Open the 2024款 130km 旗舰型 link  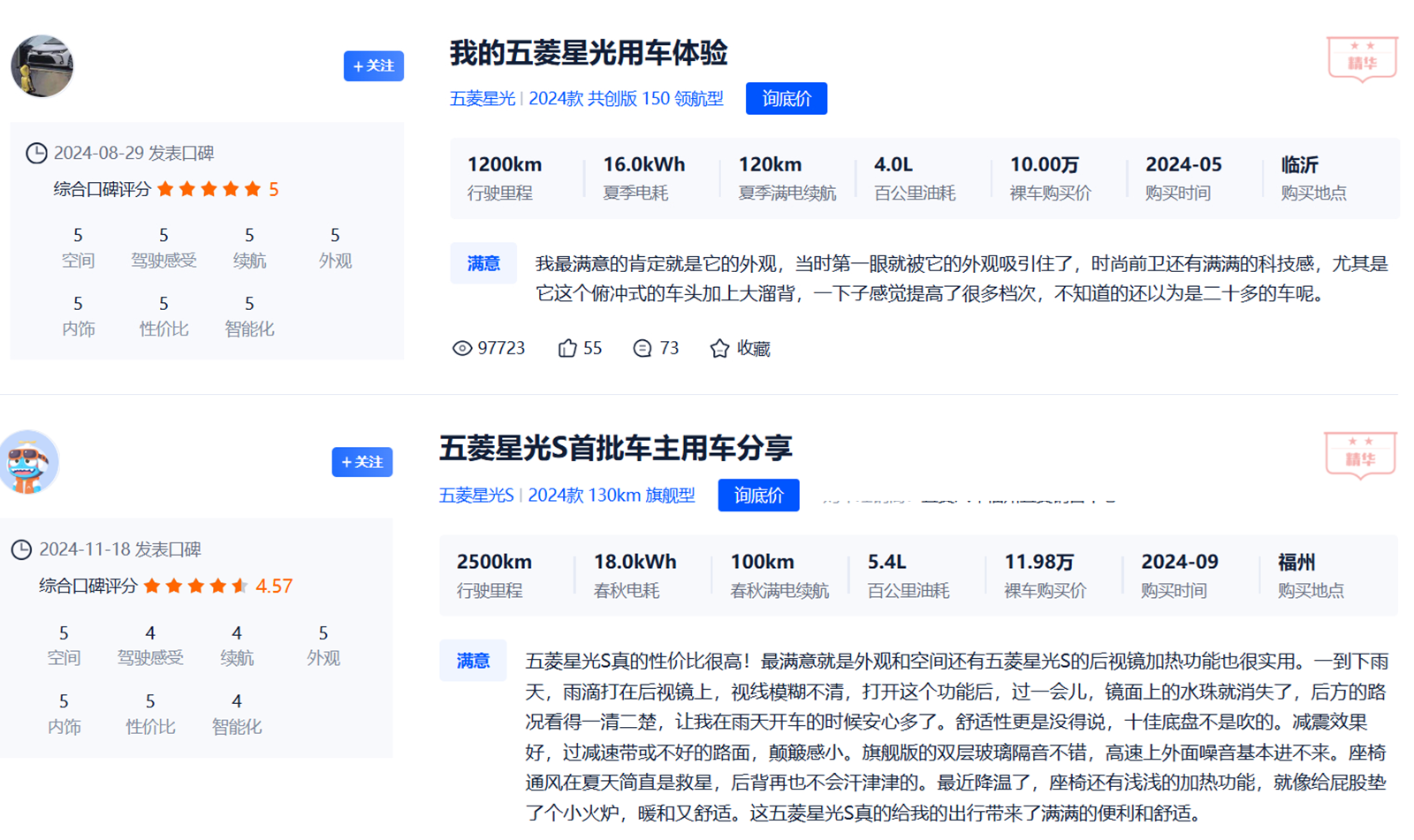(x=612, y=496)
